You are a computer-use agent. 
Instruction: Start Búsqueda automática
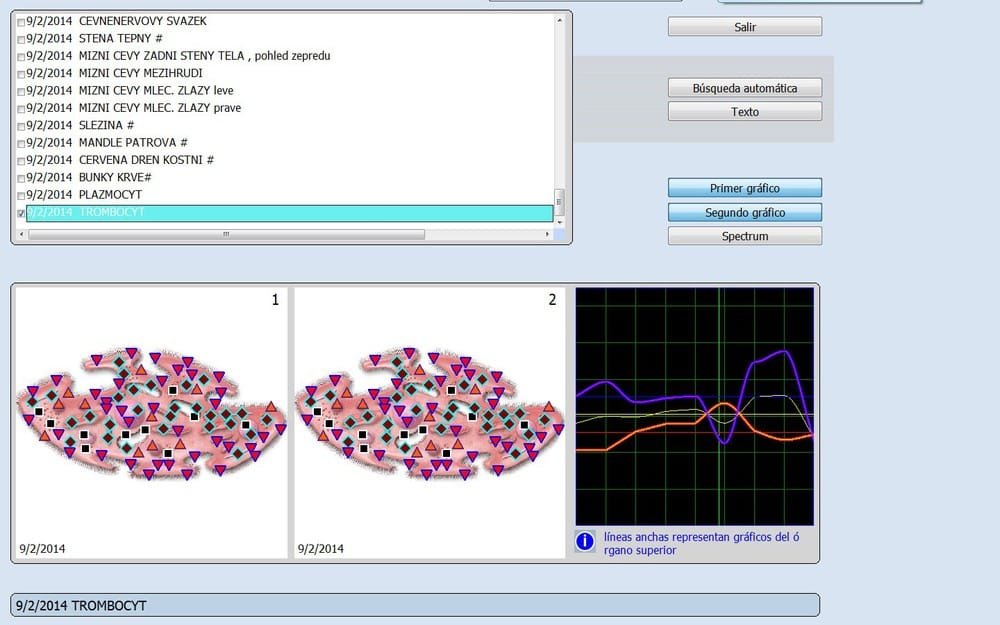(744, 87)
